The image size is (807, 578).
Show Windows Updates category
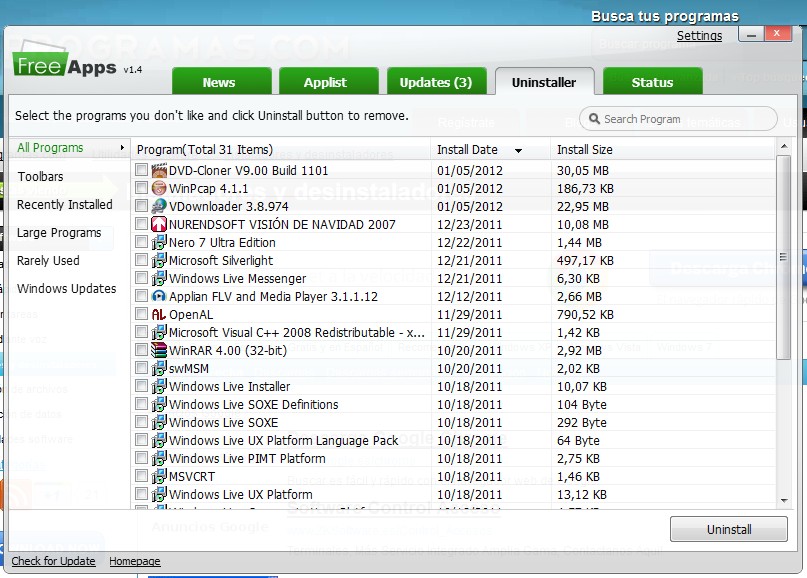(x=67, y=289)
